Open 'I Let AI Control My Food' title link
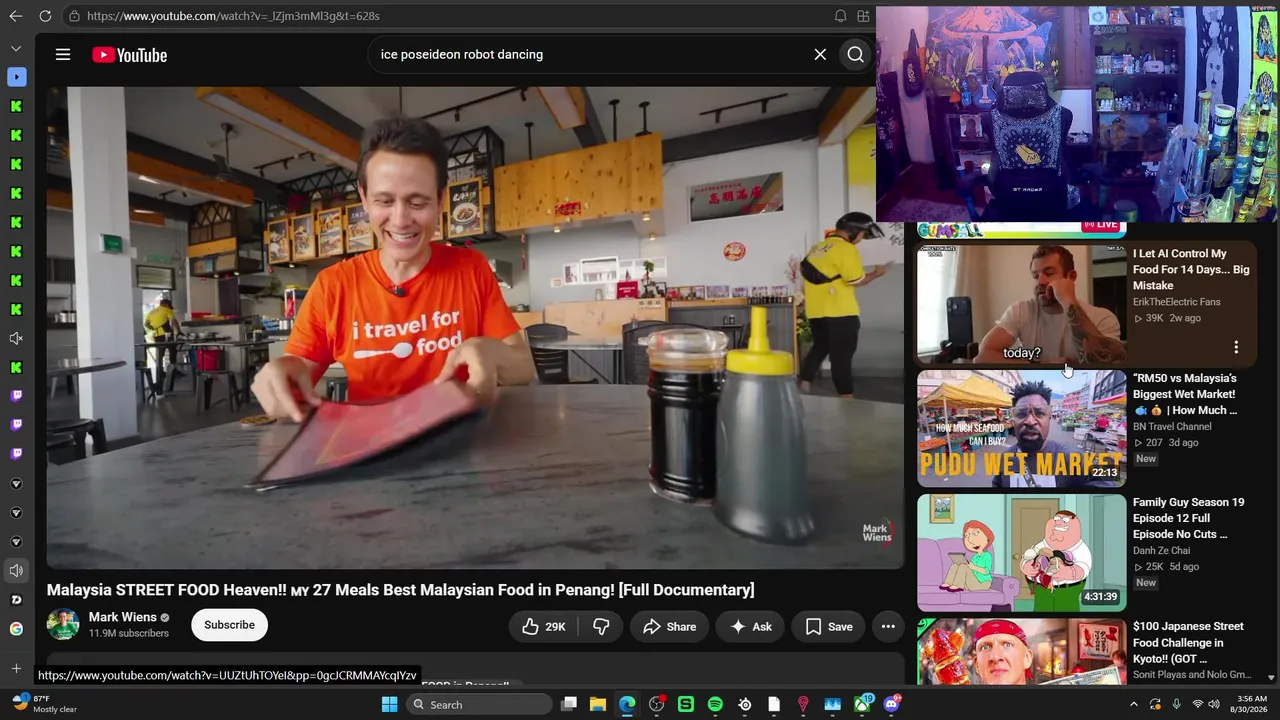1280x720 pixels. (1191, 270)
